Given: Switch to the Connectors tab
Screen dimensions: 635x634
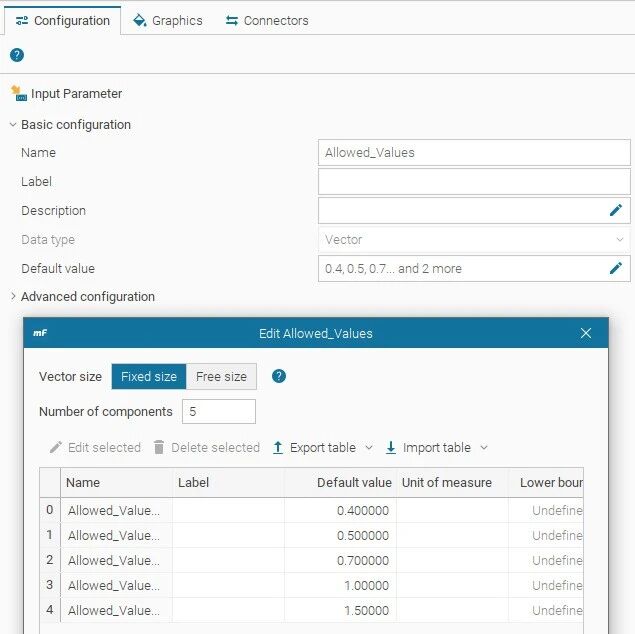Looking at the screenshot, I should tap(267, 21).
